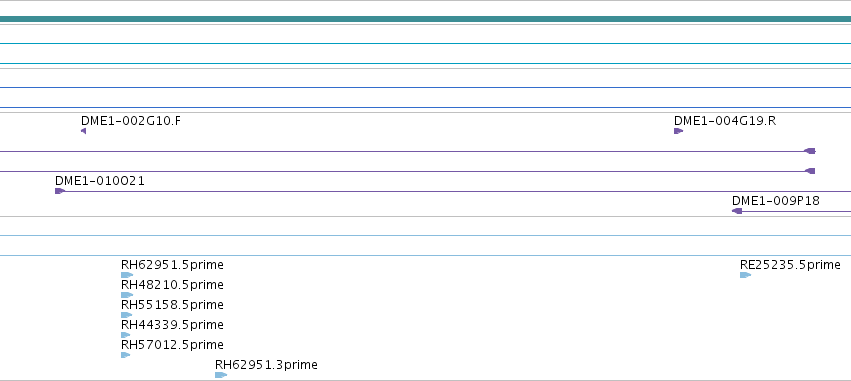Screen dimensions: 851x381
Task: Click the RH62951.5prime EST label
Action: pyautogui.click(x=172, y=265)
